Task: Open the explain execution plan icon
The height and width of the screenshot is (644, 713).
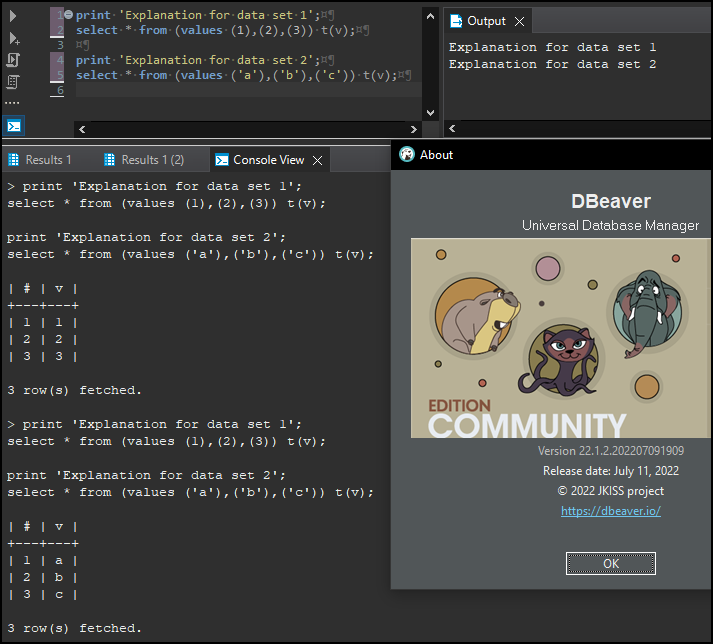Action: coord(13,82)
